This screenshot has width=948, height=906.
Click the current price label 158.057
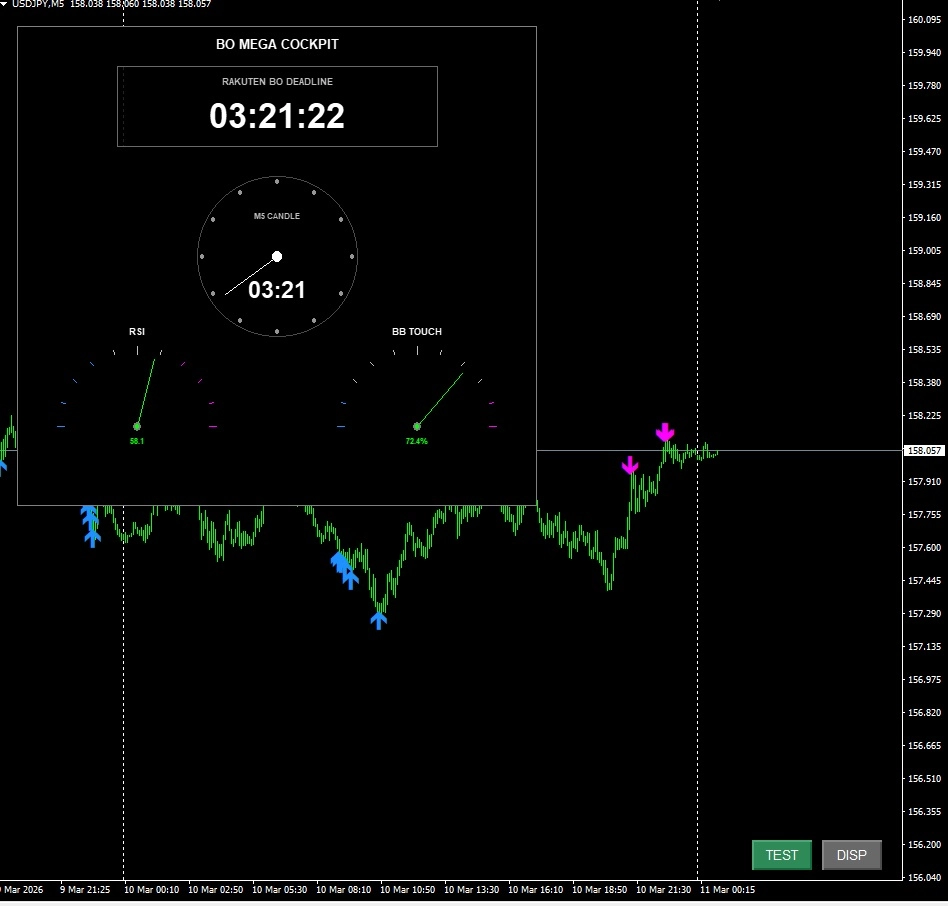click(x=924, y=451)
